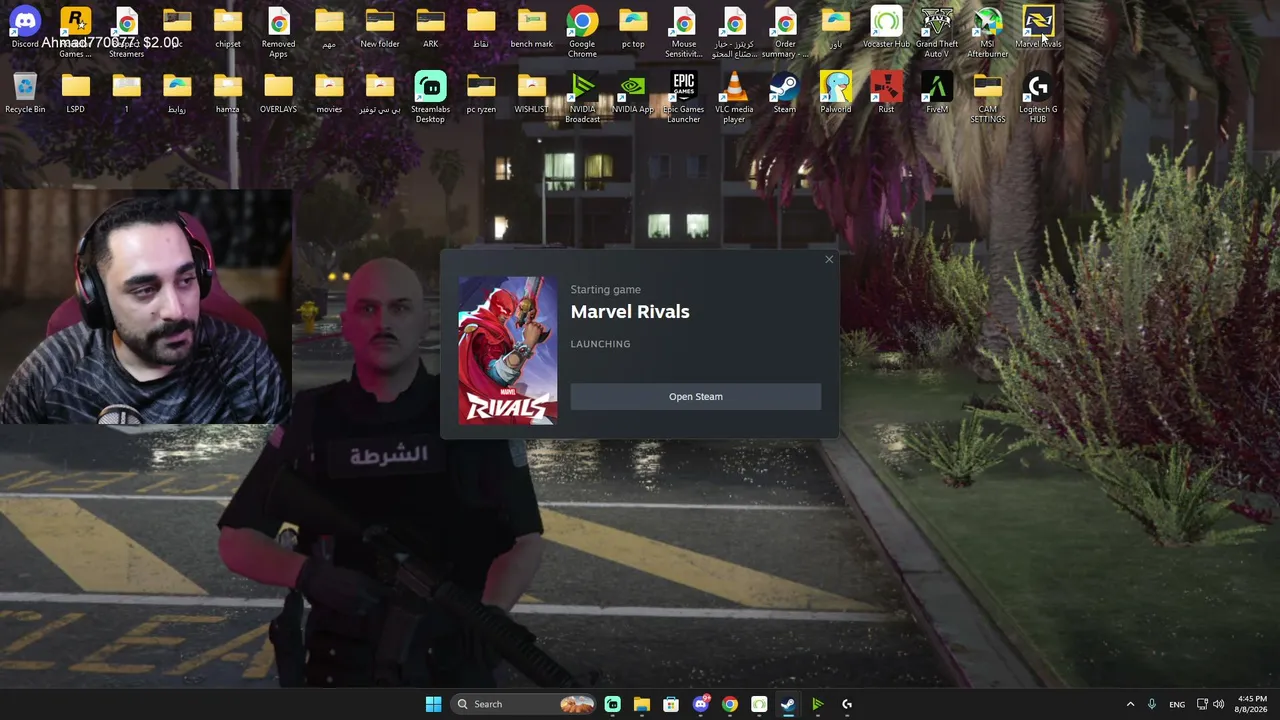This screenshot has width=1280, height=720.
Task: Open the Discord desktop shortcut
Action: (x=25, y=28)
